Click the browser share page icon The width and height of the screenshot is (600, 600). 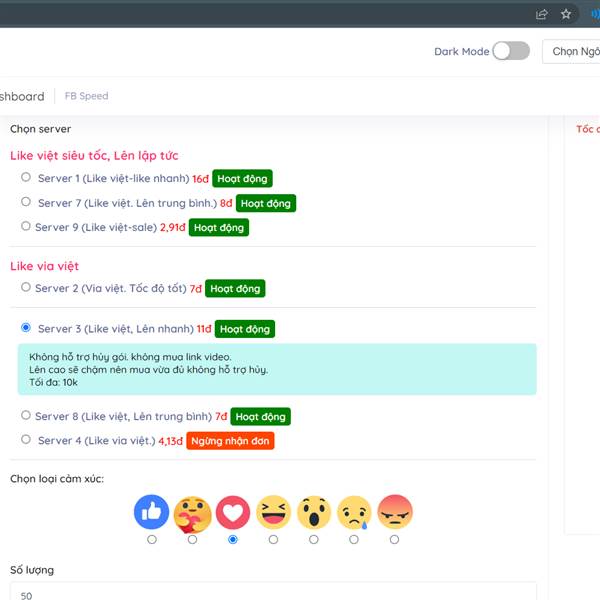[x=541, y=15]
